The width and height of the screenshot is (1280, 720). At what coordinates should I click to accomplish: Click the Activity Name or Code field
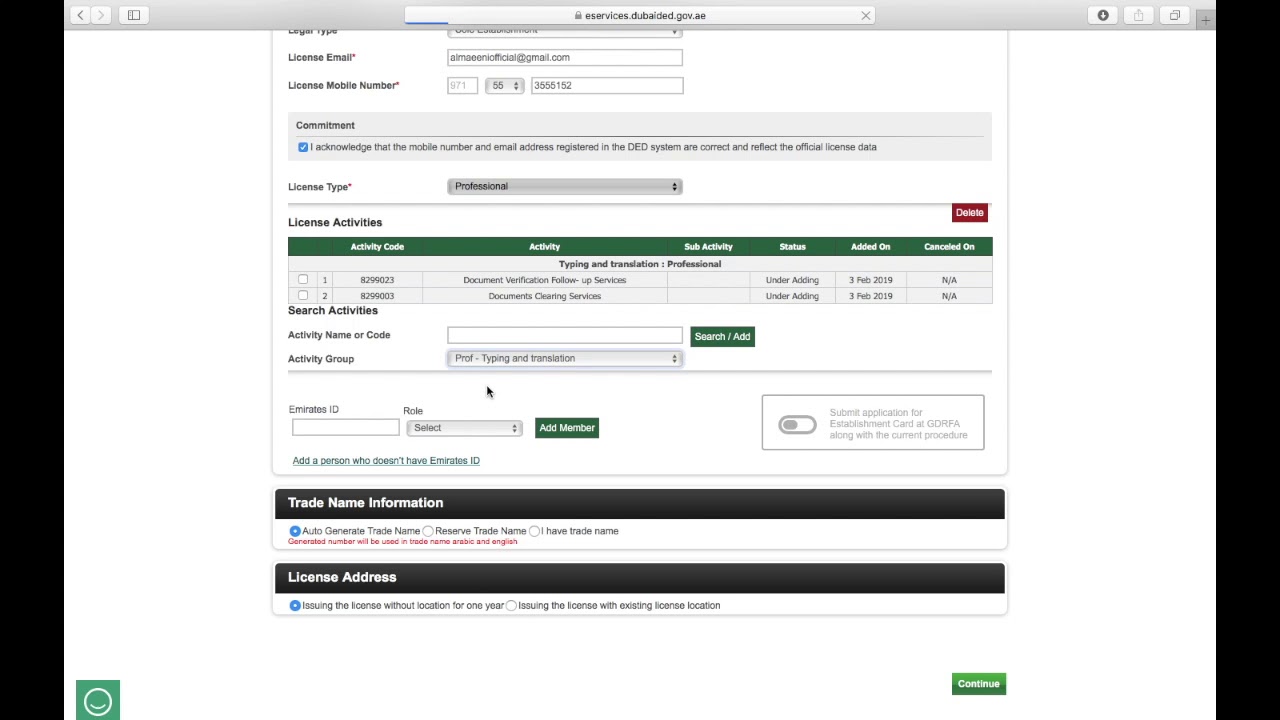point(565,335)
